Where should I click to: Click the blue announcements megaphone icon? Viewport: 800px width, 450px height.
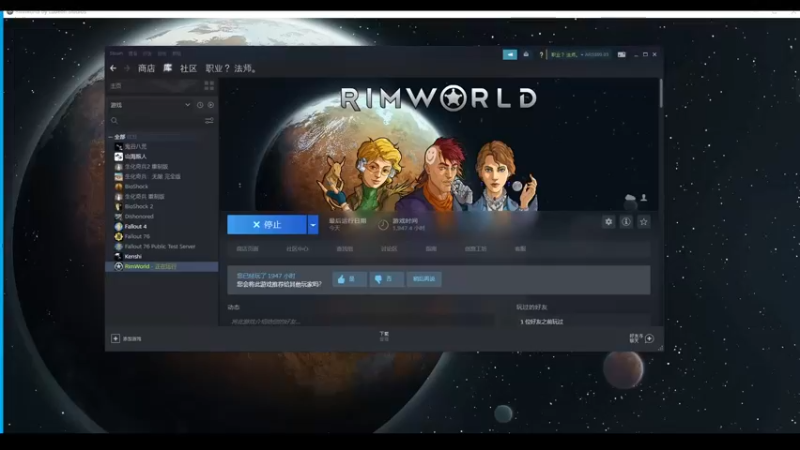(x=510, y=55)
